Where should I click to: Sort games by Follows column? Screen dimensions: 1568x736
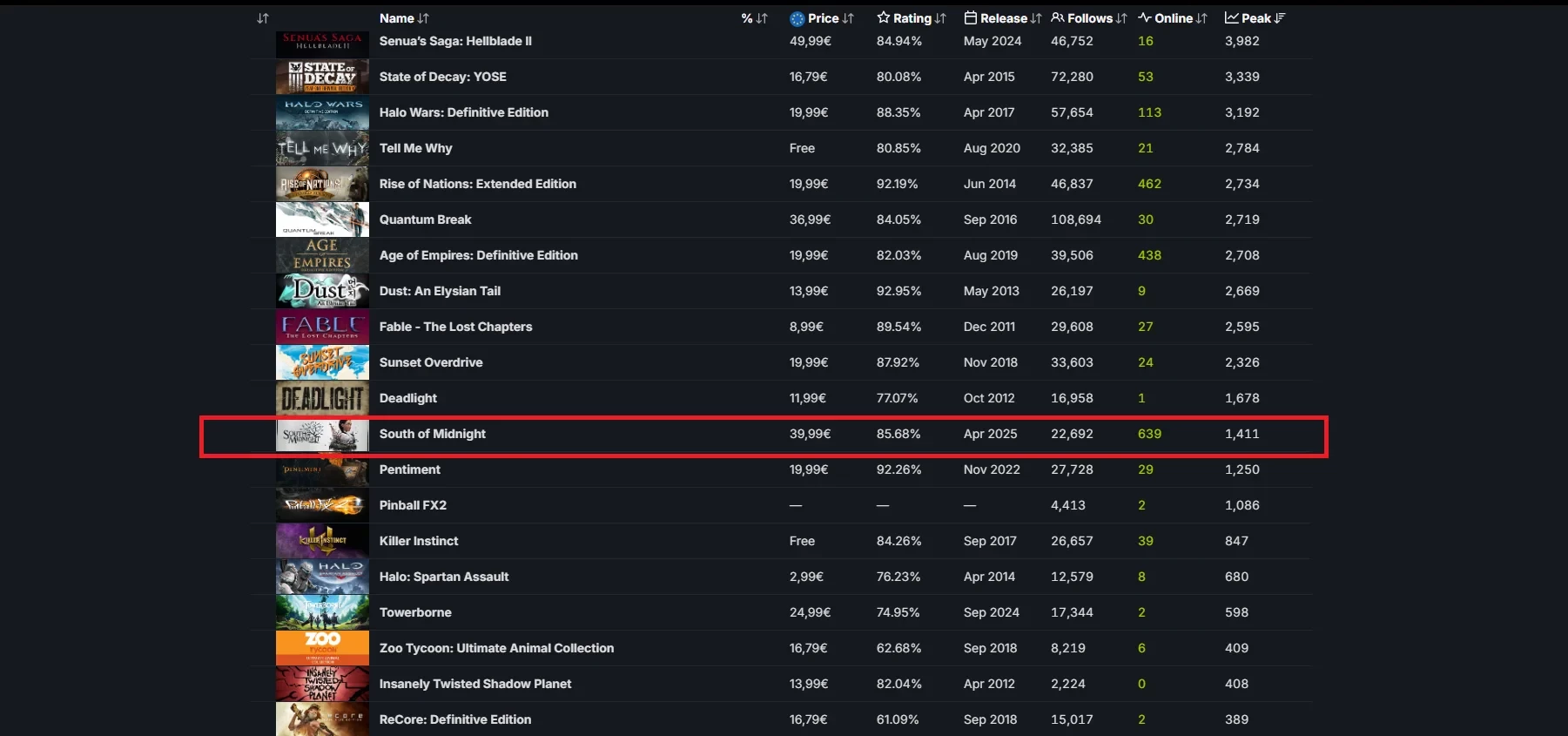(x=1088, y=18)
